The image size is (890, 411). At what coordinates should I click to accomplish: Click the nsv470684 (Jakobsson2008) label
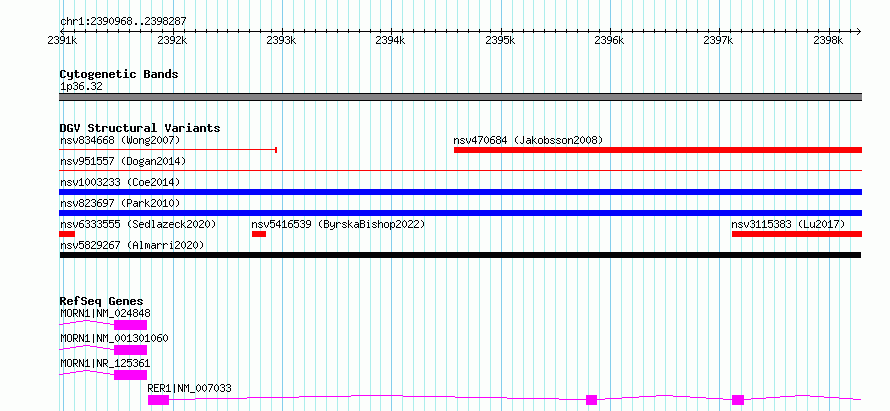click(x=527, y=140)
